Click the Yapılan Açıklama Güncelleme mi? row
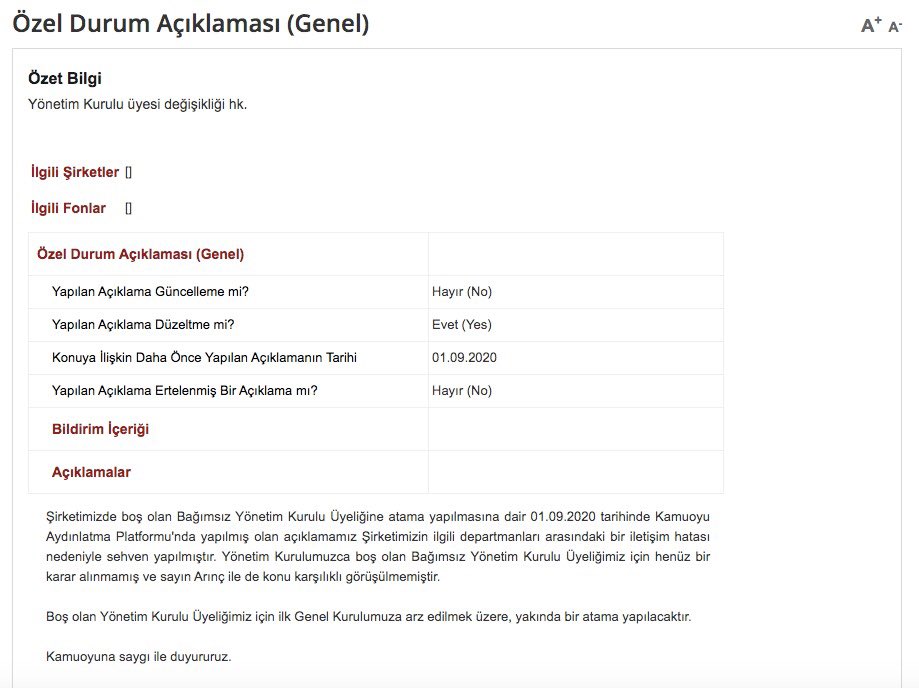The width and height of the screenshot is (919, 688). click(150, 292)
